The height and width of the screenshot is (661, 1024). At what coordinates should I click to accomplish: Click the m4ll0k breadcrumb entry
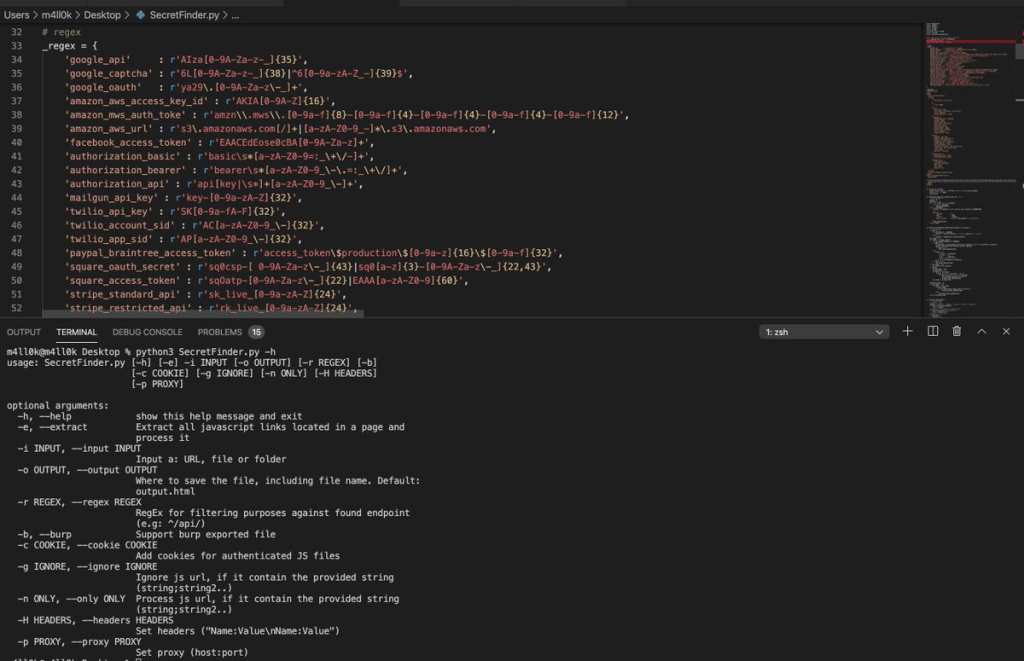click(x=55, y=14)
